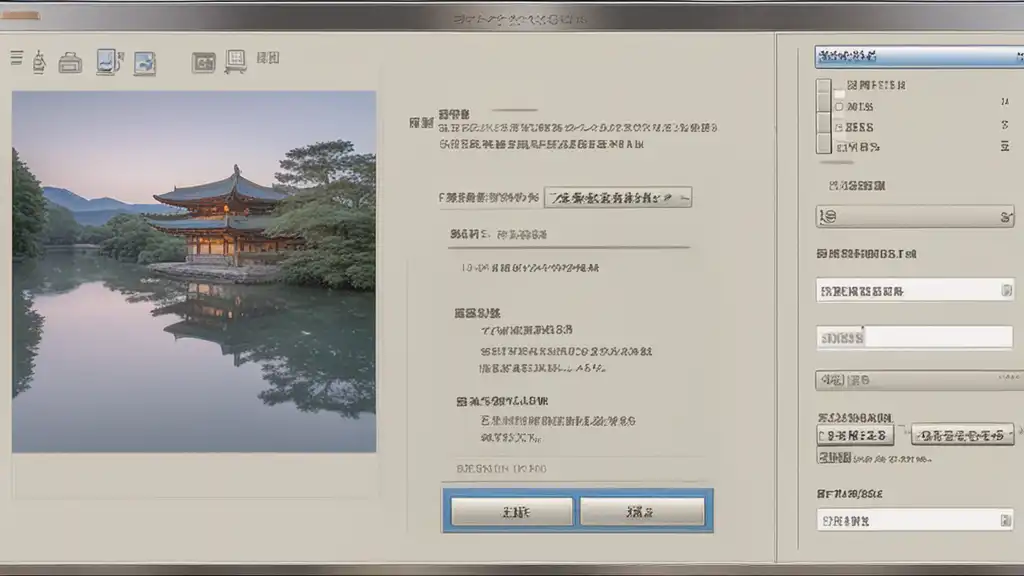This screenshot has width=1024, height=576.
Task: Click the right button in the blue footer bar
Action: click(642, 511)
